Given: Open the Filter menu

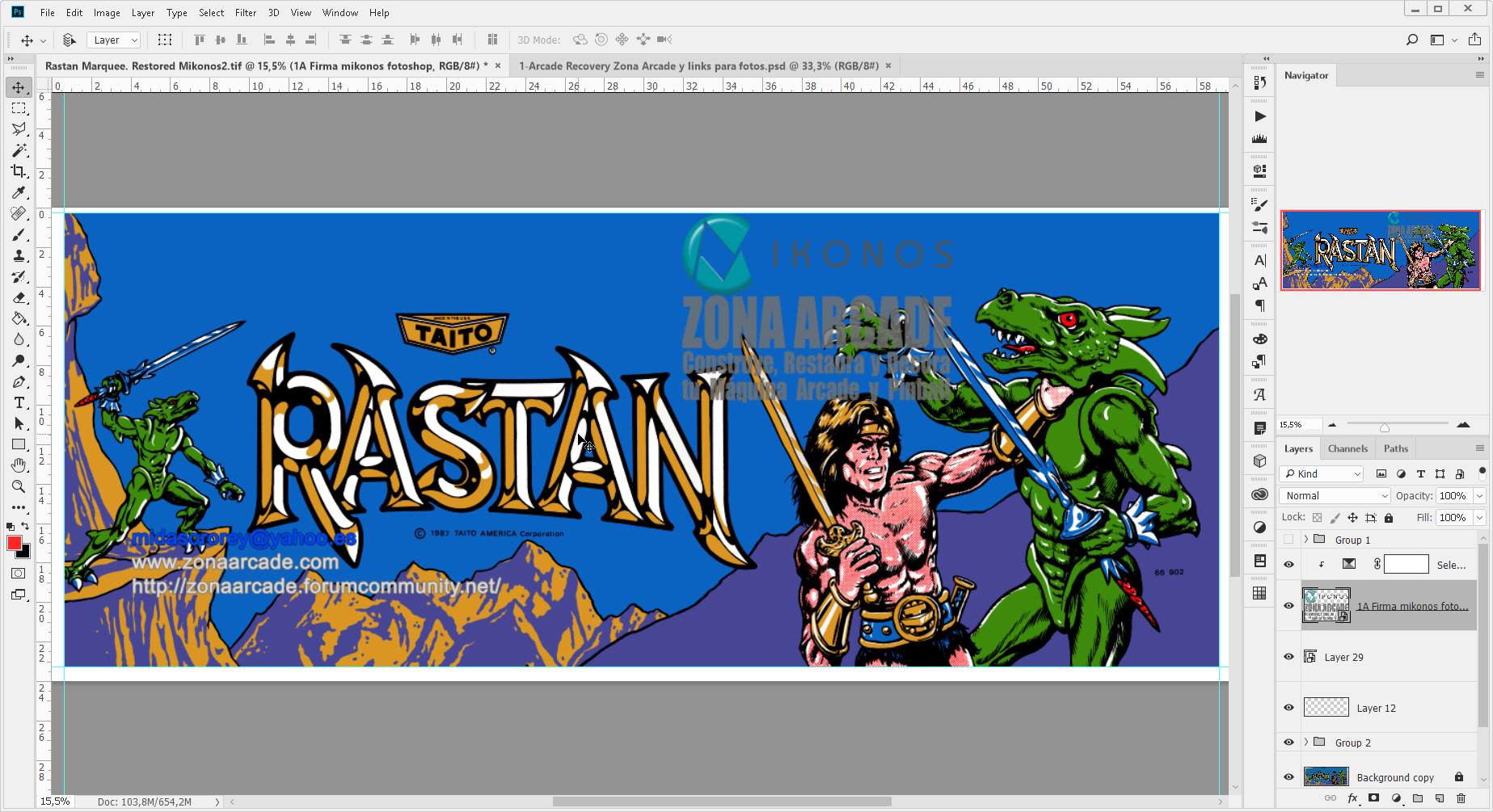Looking at the screenshot, I should point(246,12).
